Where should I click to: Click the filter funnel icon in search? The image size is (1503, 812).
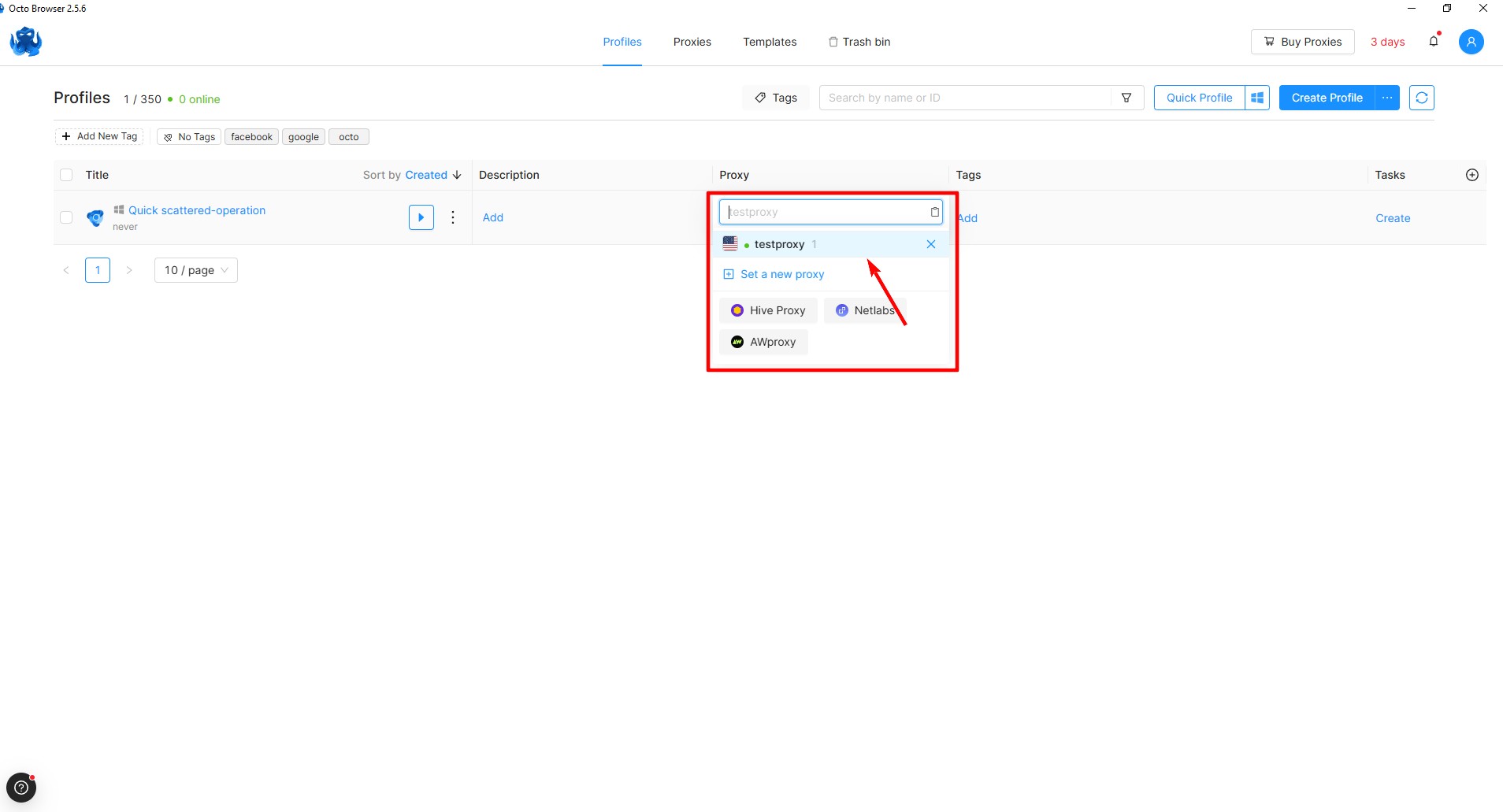pos(1126,98)
